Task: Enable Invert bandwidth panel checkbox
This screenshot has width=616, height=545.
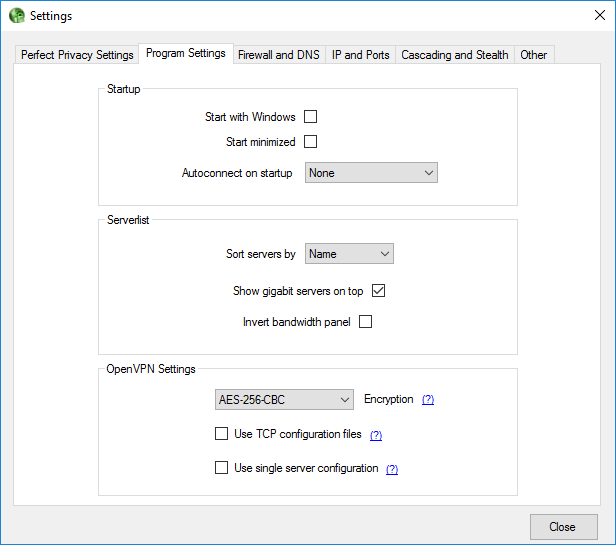Action: 365,321
